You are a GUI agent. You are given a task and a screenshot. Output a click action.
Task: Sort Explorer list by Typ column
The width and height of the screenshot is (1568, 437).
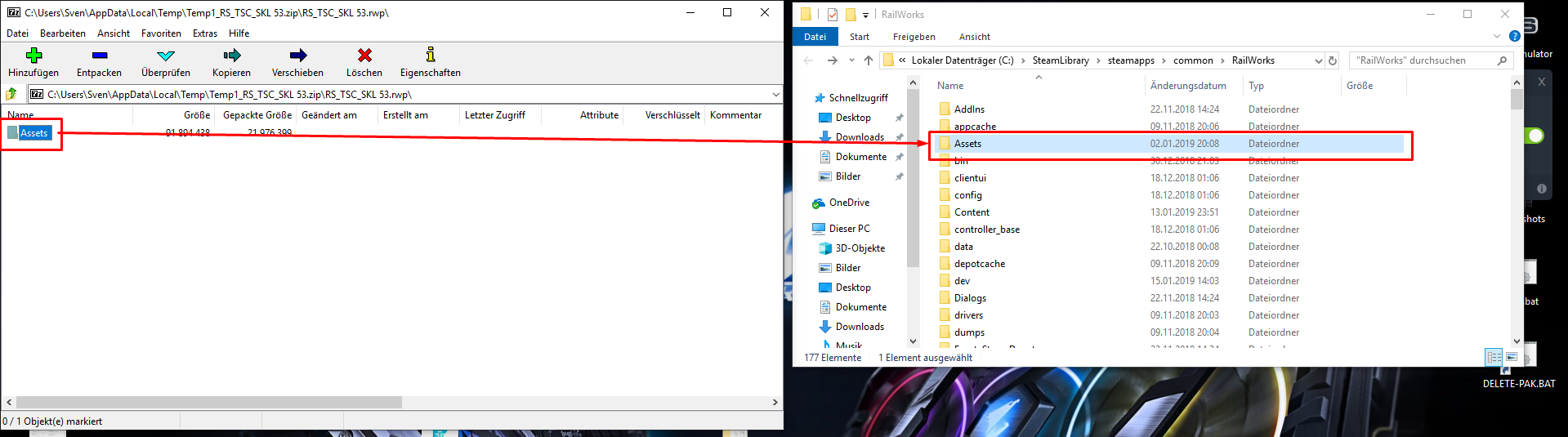(x=1256, y=86)
